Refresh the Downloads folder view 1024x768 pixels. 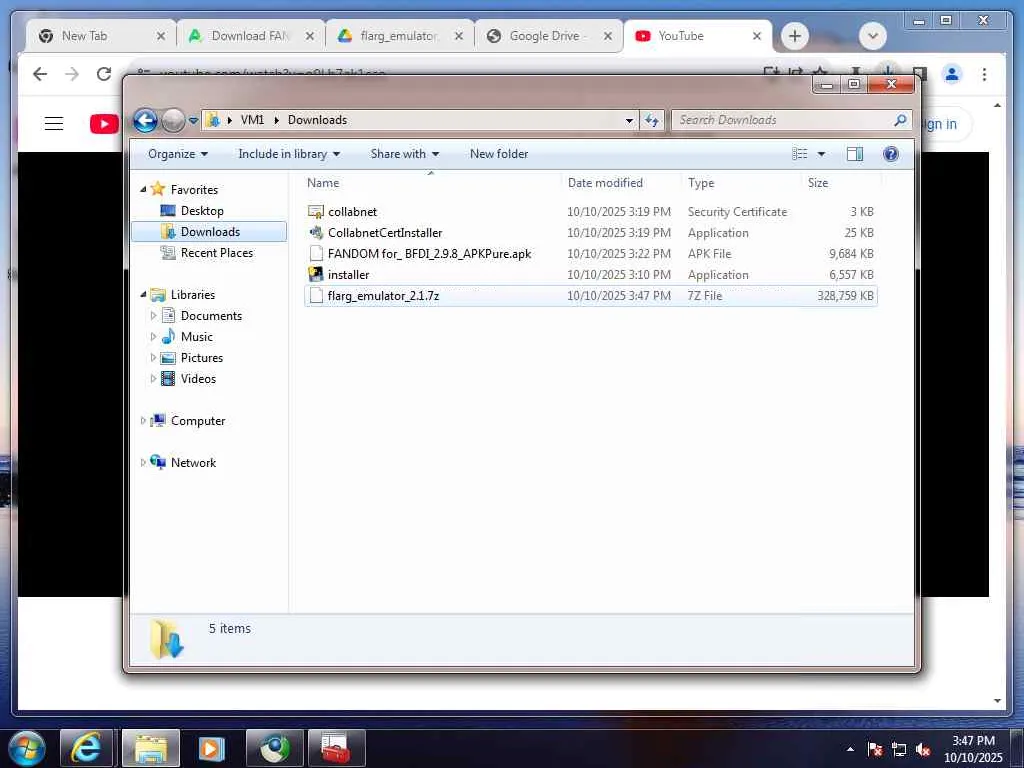pos(652,120)
